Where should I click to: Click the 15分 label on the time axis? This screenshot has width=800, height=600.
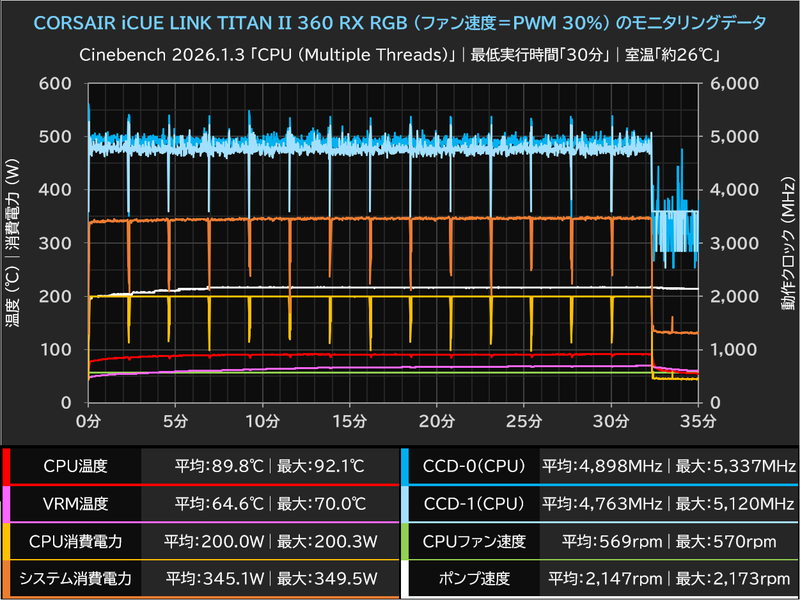click(350, 421)
